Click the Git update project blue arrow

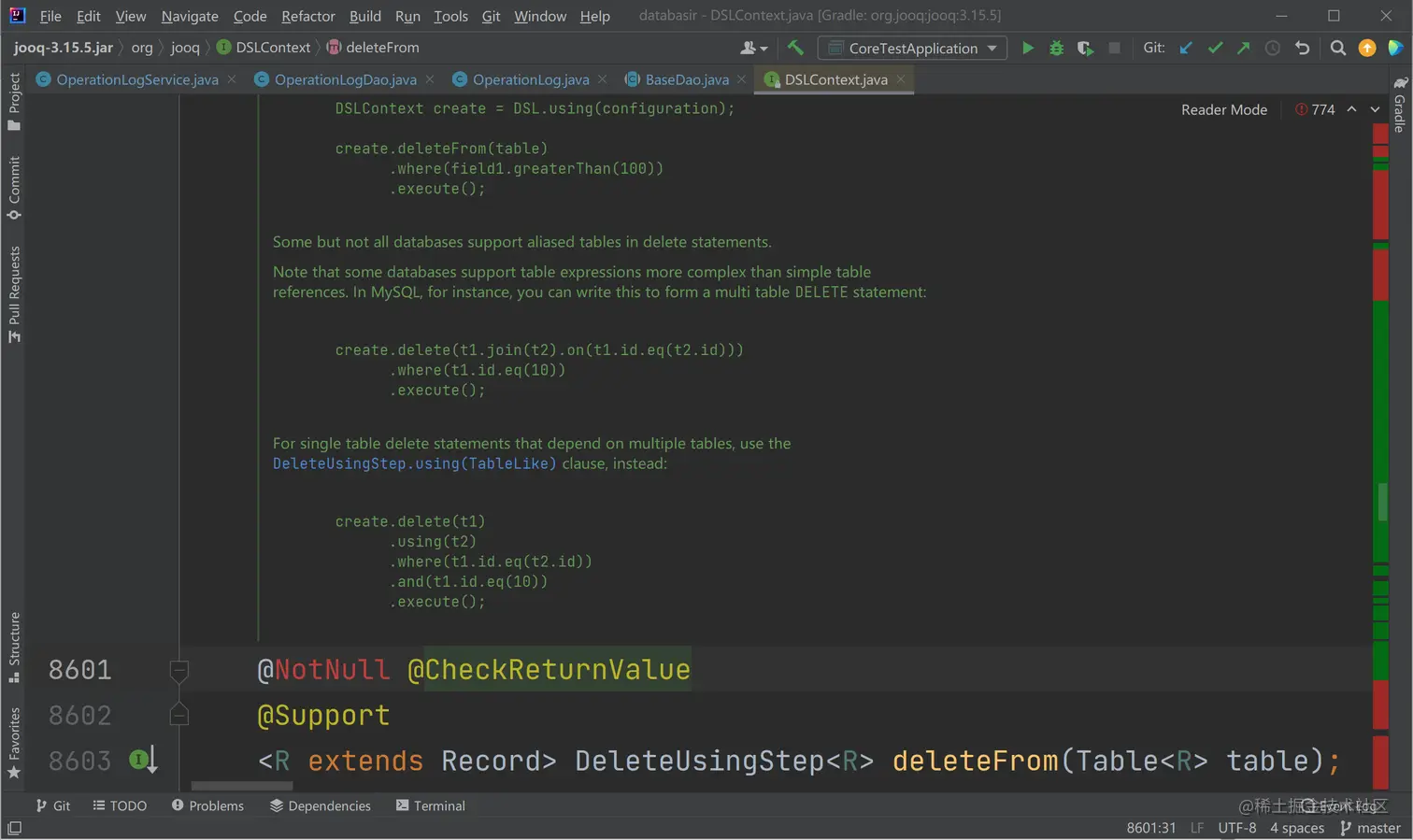click(x=1186, y=48)
